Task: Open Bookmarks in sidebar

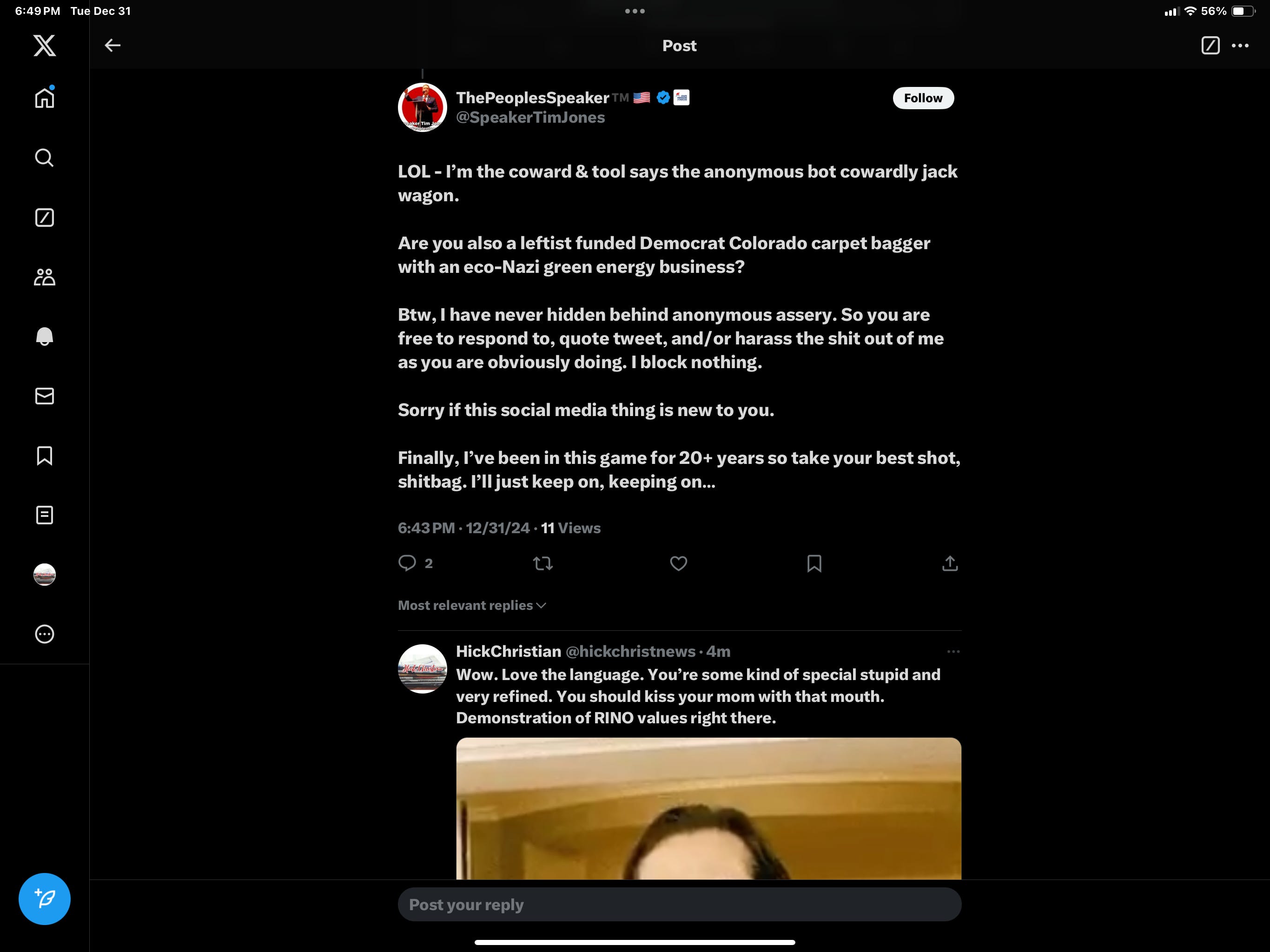Action: (x=44, y=456)
